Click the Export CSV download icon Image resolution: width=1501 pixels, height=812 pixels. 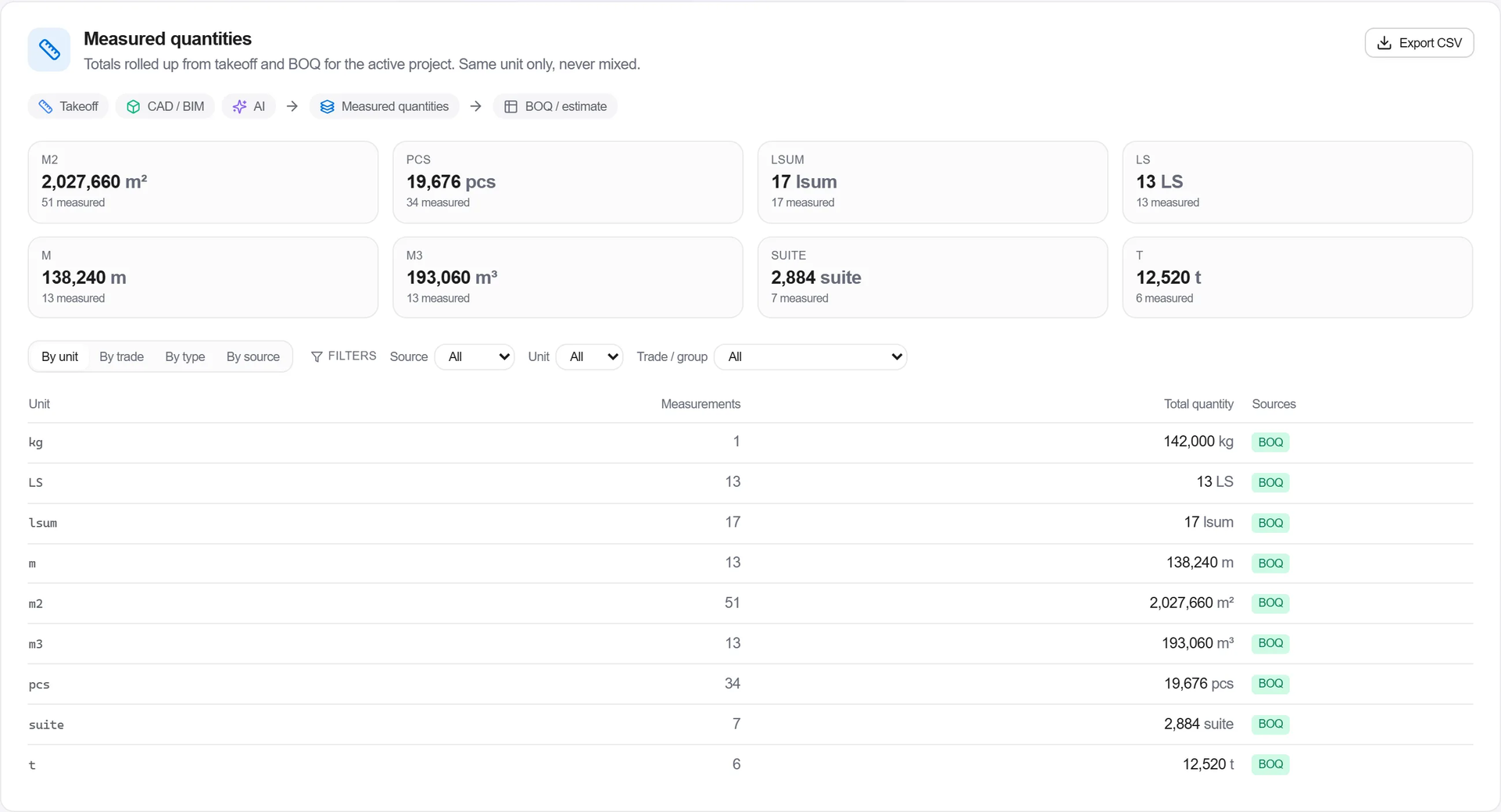point(1384,43)
